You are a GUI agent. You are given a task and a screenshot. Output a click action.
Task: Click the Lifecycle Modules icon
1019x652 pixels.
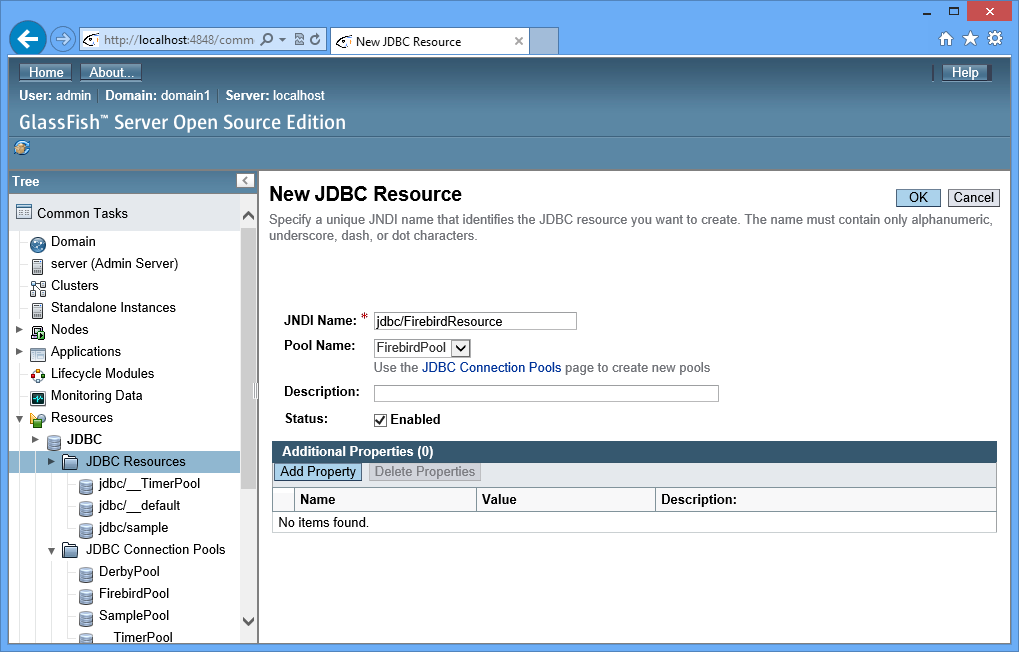[38, 376]
